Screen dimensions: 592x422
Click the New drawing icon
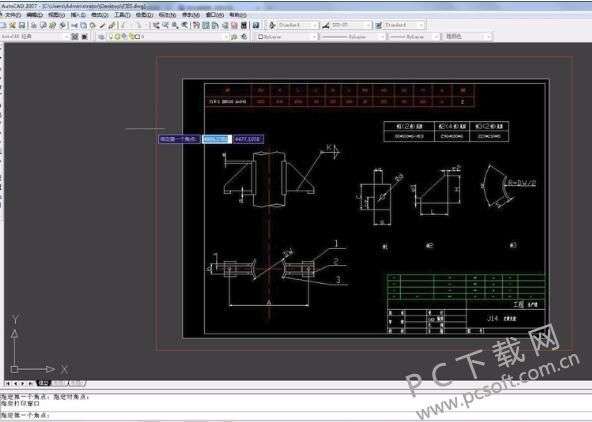(x=2, y=25)
